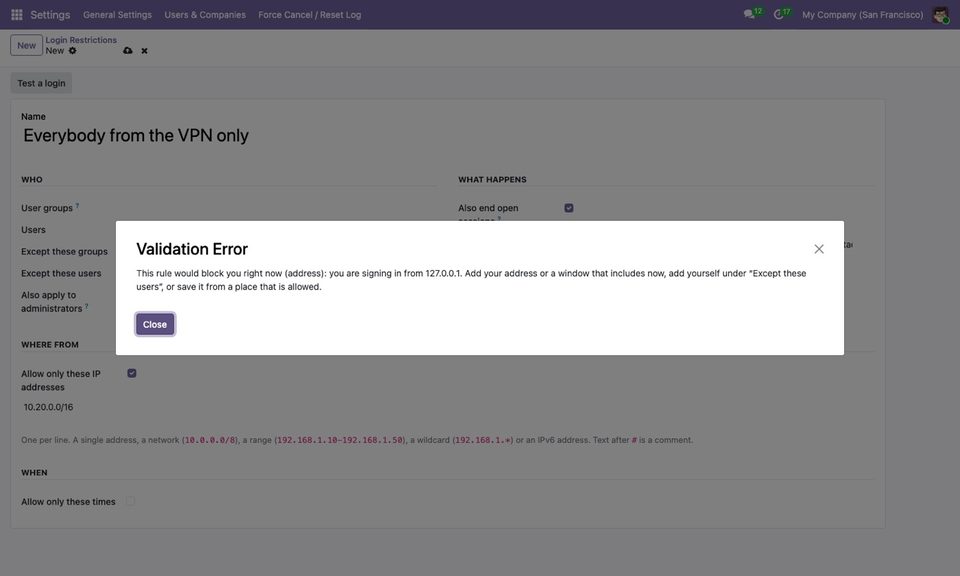Enable Allow only these times checkbox
The width and height of the screenshot is (960, 576).
[x=130, y=501]
